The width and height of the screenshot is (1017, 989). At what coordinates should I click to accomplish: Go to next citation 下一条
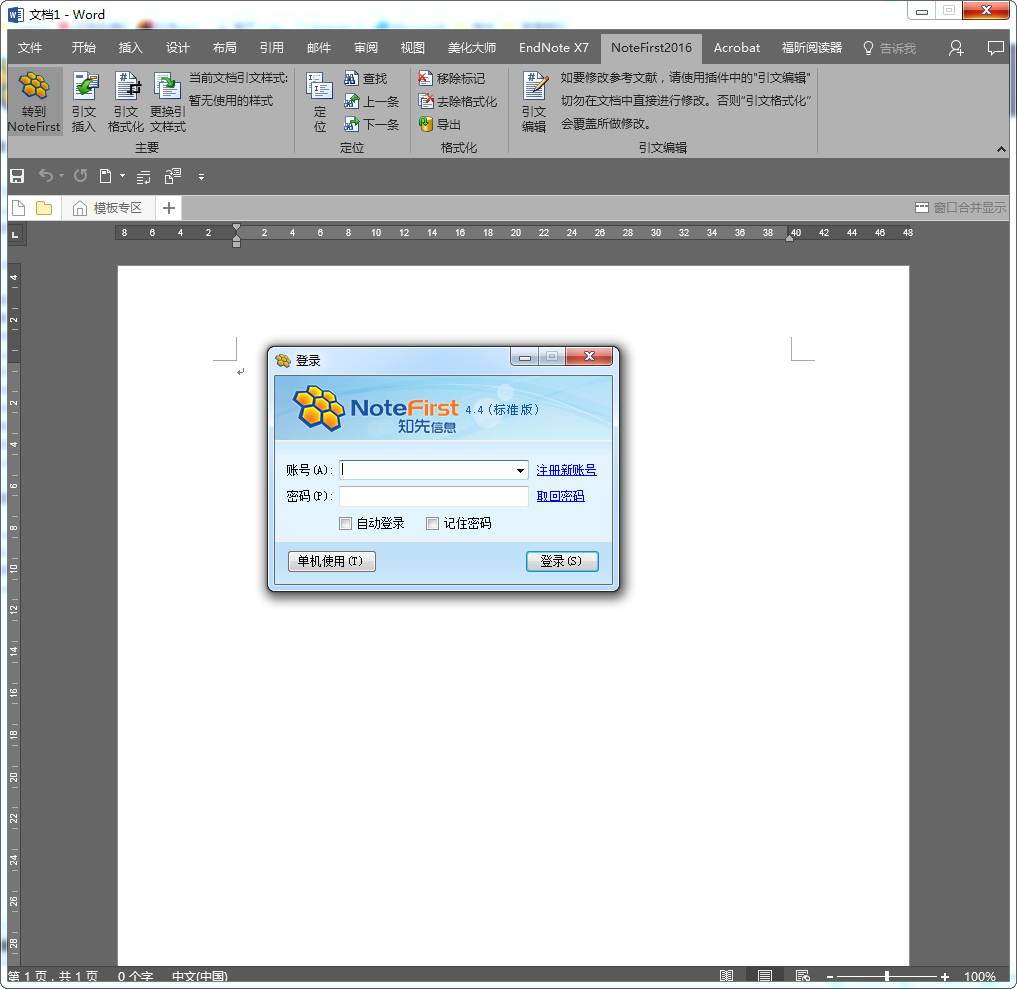tap(371, 125)
